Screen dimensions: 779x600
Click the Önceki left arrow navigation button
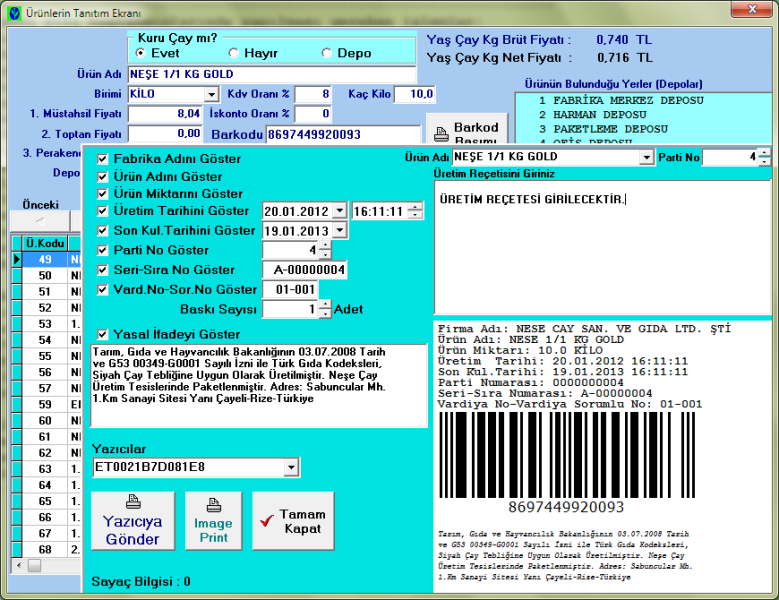tap(40, 221)
